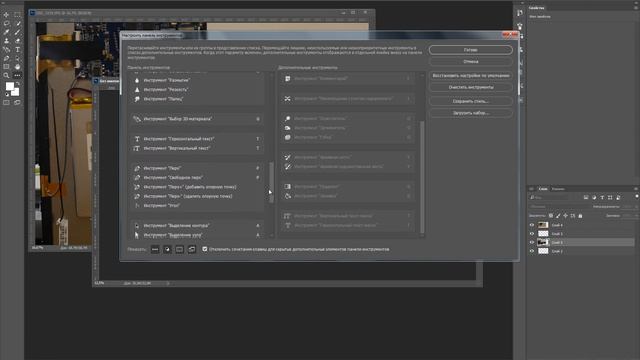Select the Размытие tool row
Screen dimensions: 640x360
tap(197, 80)
